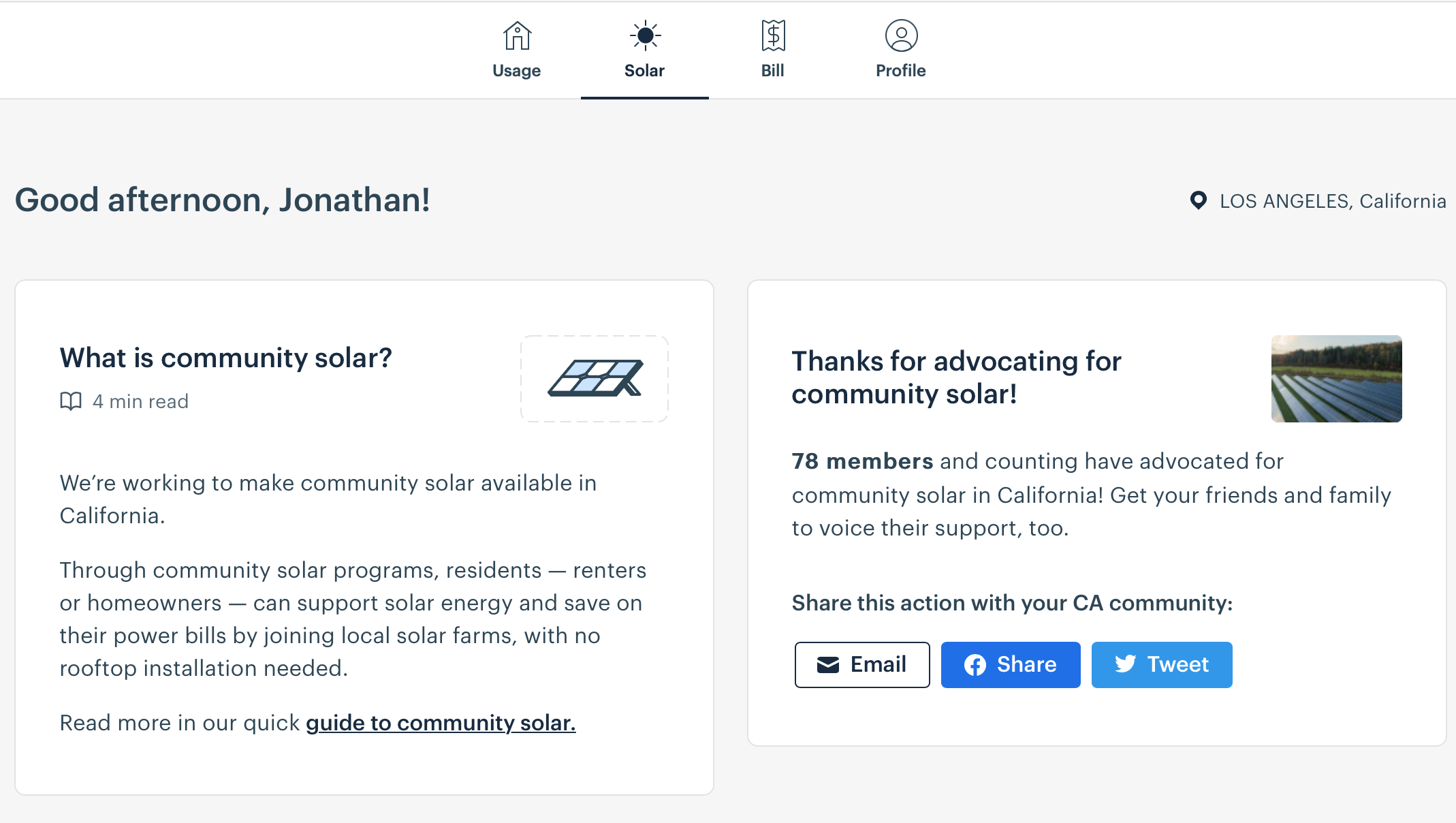This screenshot has height=823, width=1456.
Task: Go to the Profile tab label
Action: click(900, 71)
